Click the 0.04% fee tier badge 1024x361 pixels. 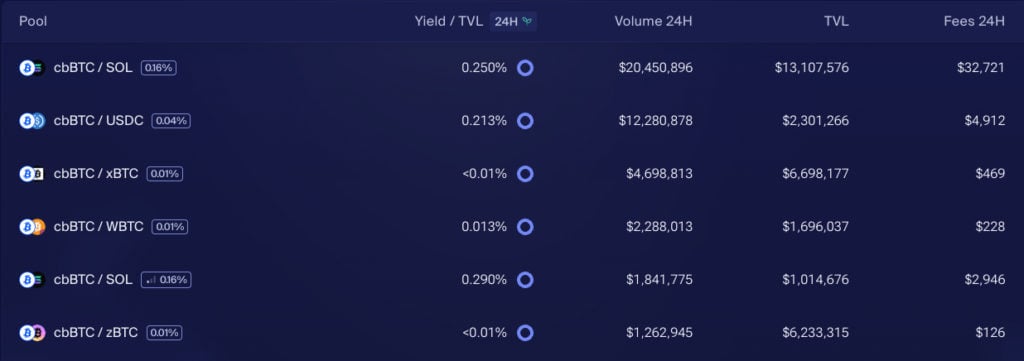coord(171,121)
